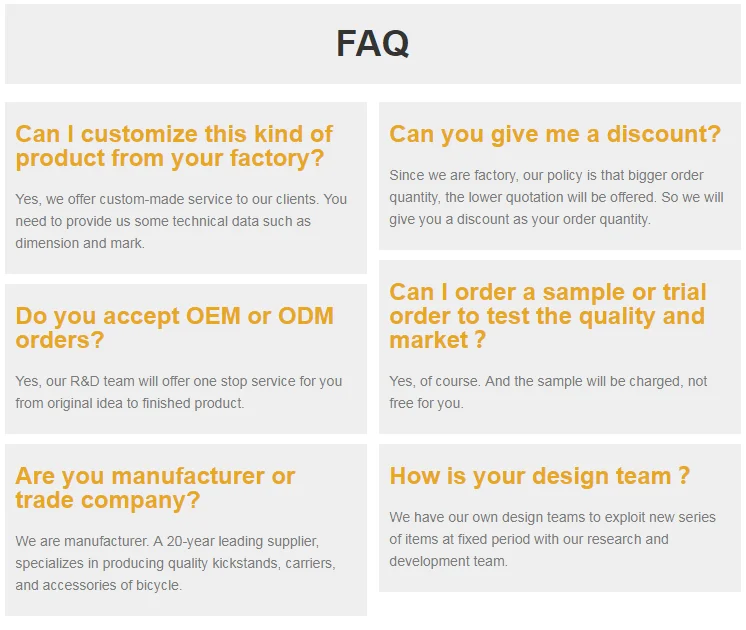The image size is (746, 630).
Task: Click the gray FAQ title banner
Action: [x=373, y=44]
